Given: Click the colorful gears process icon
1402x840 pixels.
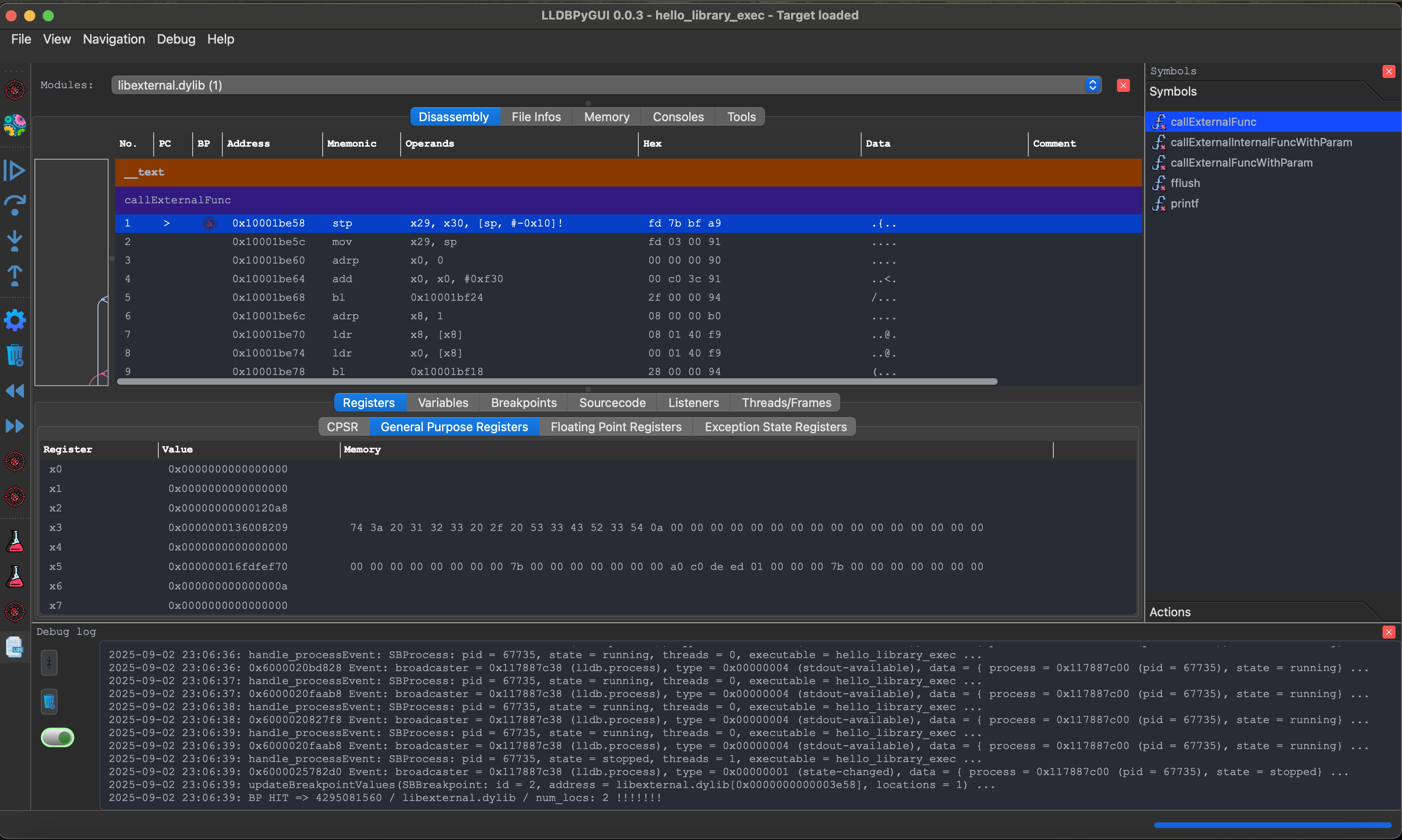Looking at the screenshot, I should [x=15, y=125].
